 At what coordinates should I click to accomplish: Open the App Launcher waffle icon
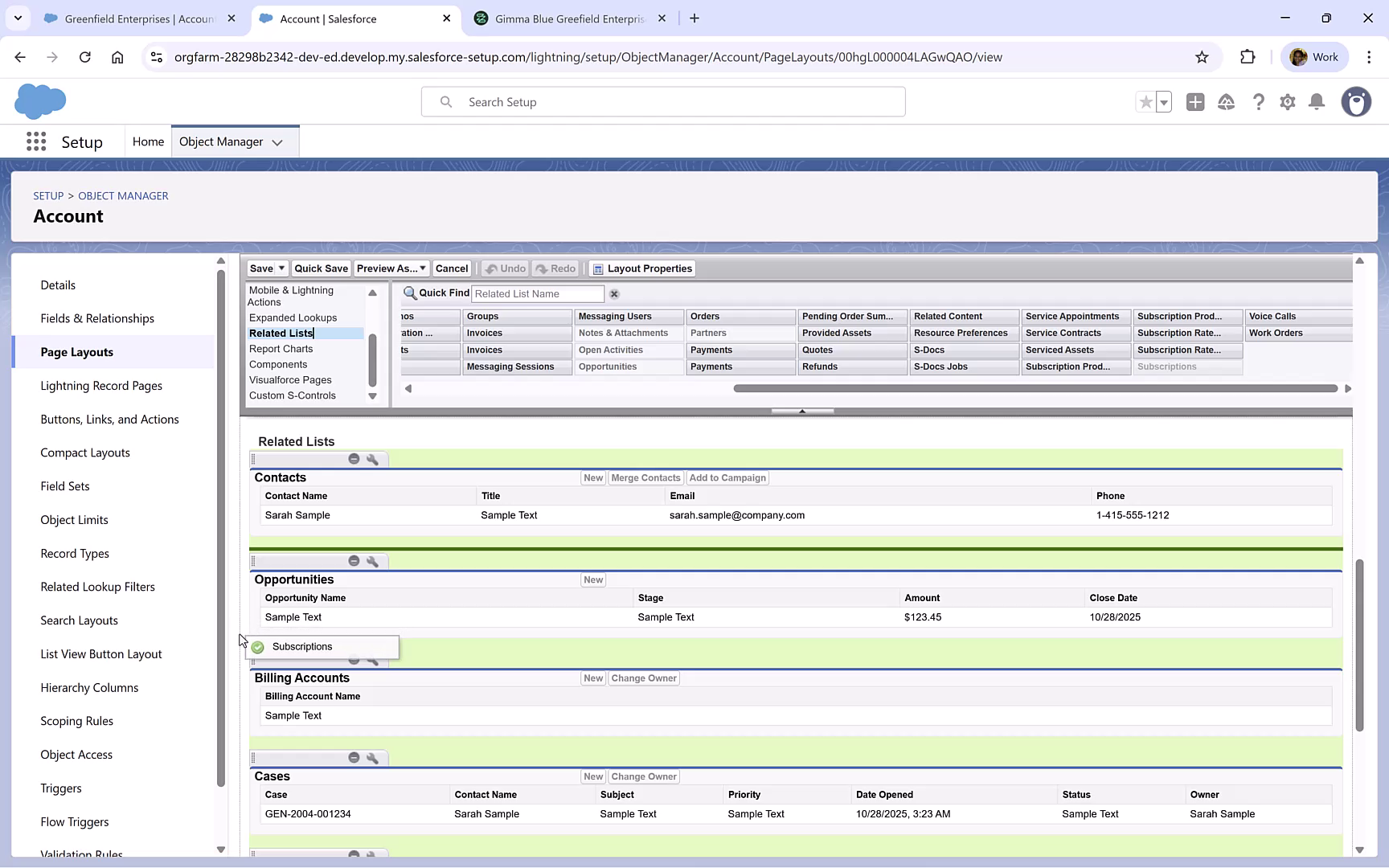[x=36, y=141]
